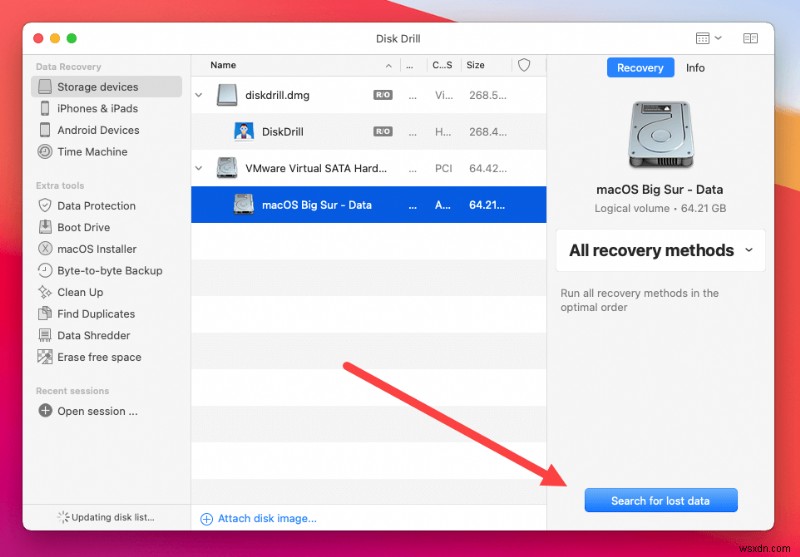Open Data Protection tool
The height and width of the screenshot is (557, 800).
point(96,206)
